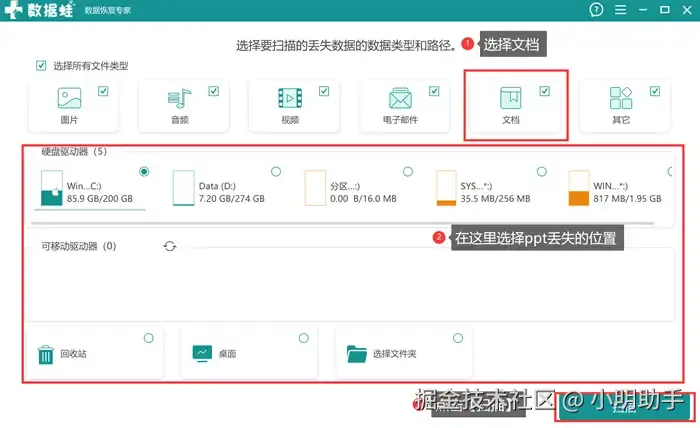Screen dimensions: 700x428
Task: Click the 音频 audio type icon
Action: 179,98
